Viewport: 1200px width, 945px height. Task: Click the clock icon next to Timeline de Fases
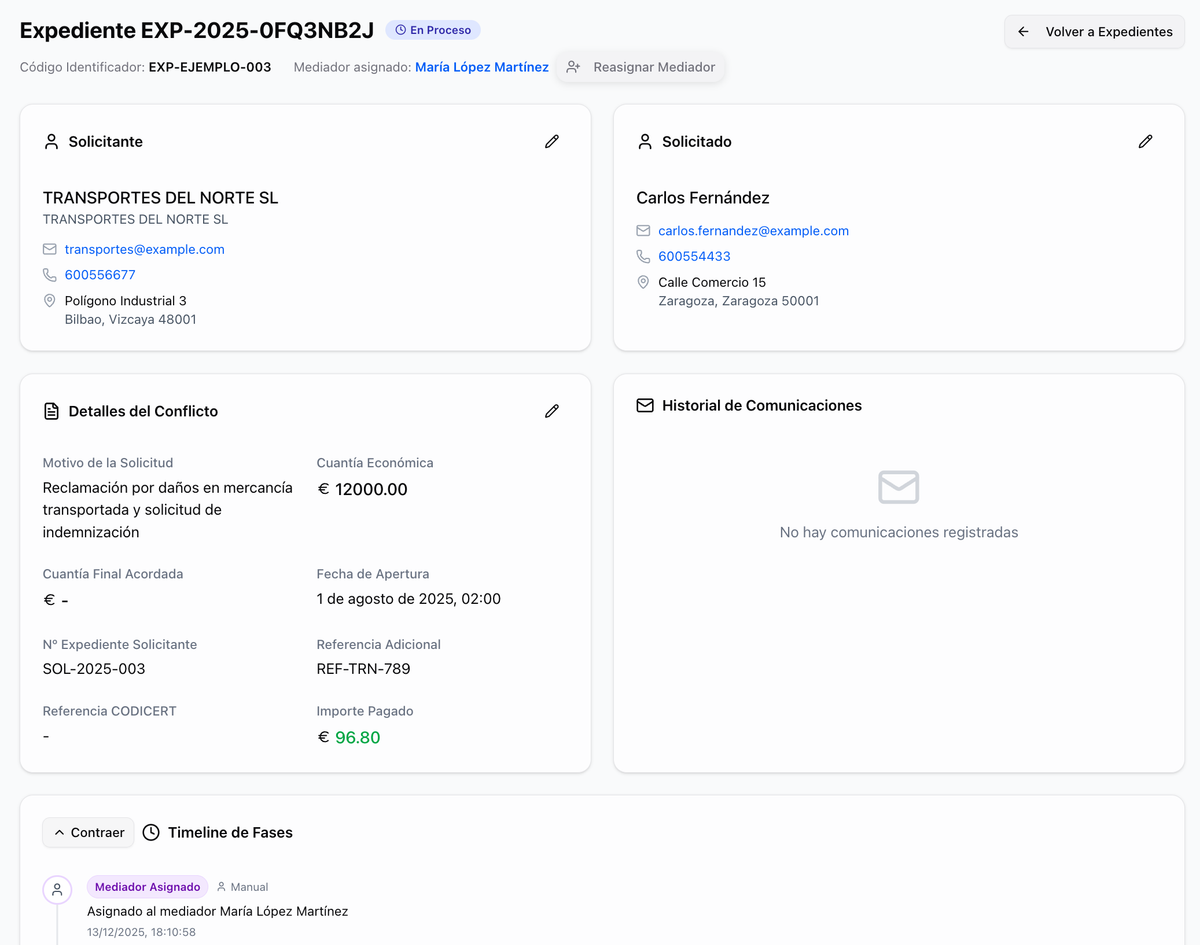coord(151,832)
